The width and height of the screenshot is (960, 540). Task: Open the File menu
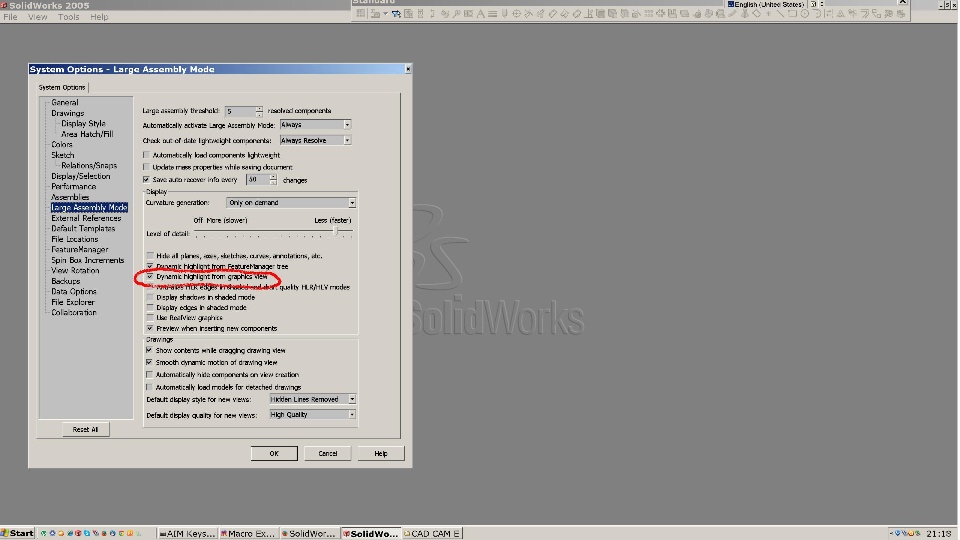point(10,17)
